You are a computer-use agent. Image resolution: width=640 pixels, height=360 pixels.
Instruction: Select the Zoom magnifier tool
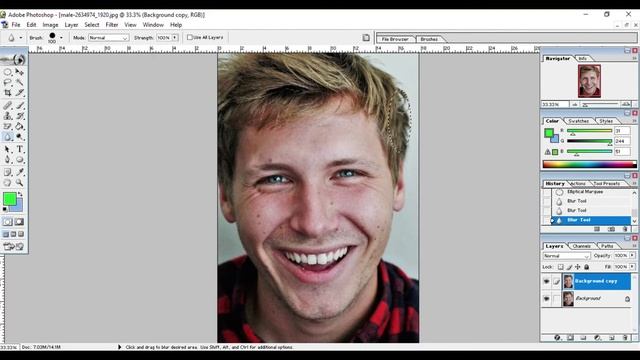point(20,183)
